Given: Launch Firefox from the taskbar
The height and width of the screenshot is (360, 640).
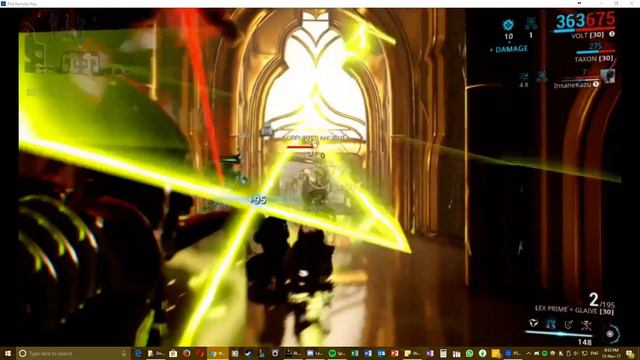Looking at the screenshot, I should click(x=187, y=353).
